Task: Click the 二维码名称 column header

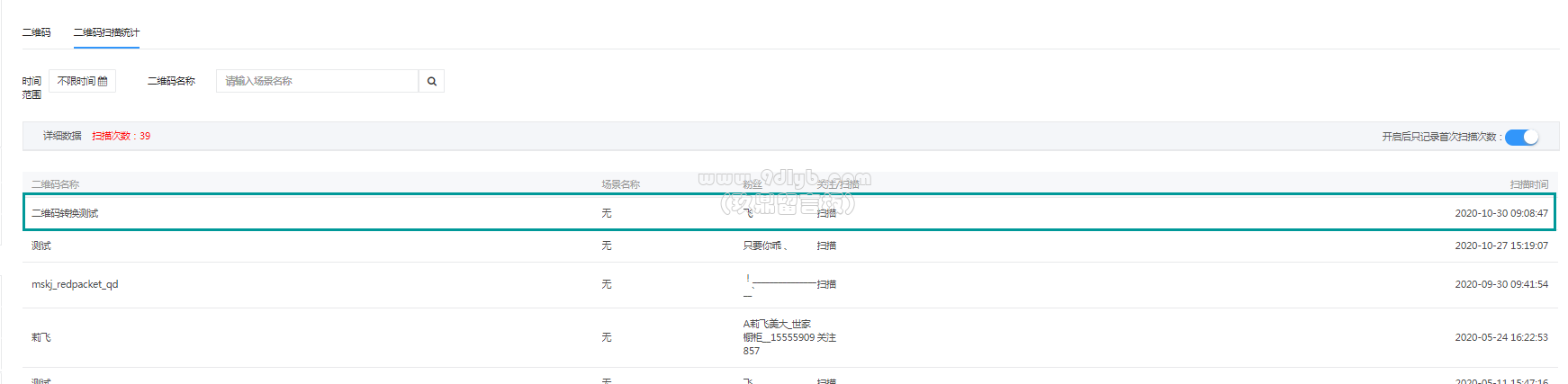Action: point(56,184)
